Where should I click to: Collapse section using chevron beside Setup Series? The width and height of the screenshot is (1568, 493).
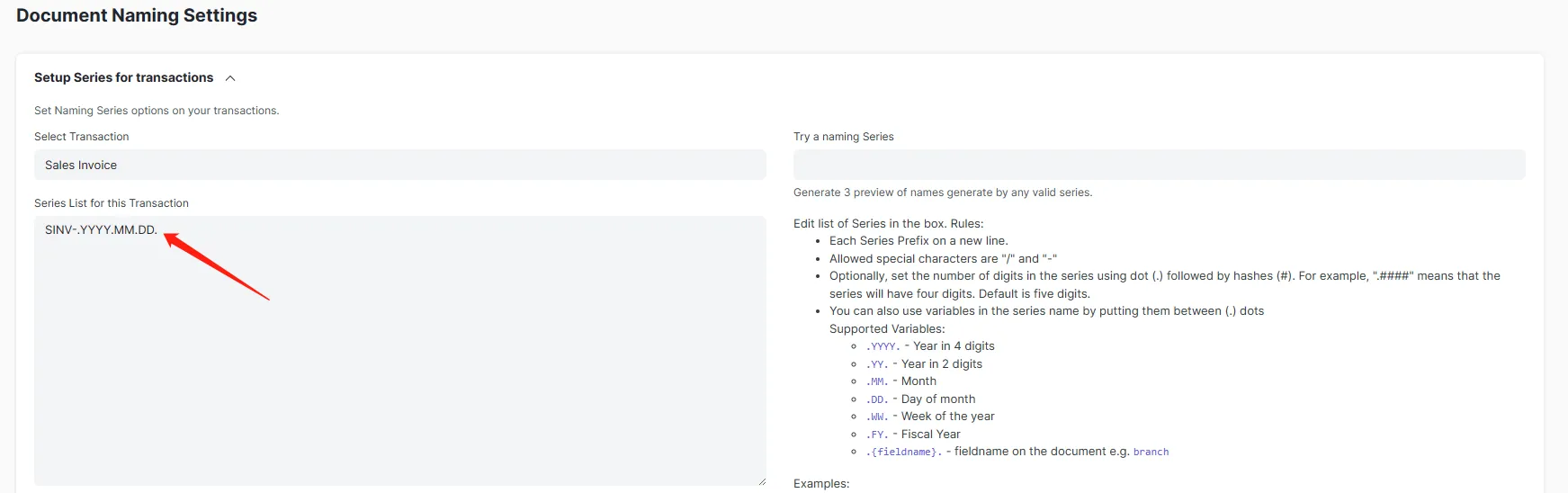(230, 78)
